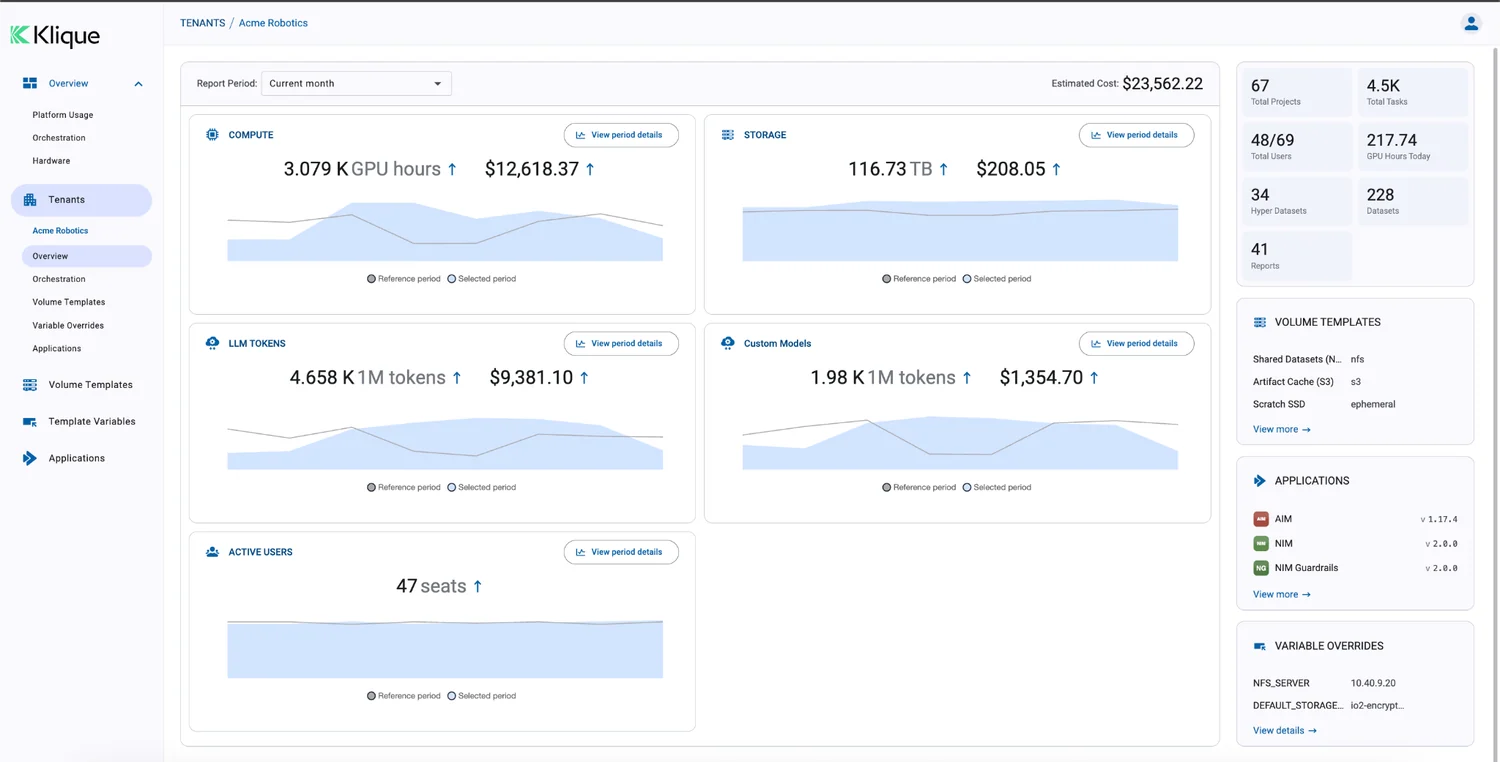Viewport: 1500px width, 762px height.
Task: Click the Overview dashboard icon in sidebar
Action: (30, 83)
